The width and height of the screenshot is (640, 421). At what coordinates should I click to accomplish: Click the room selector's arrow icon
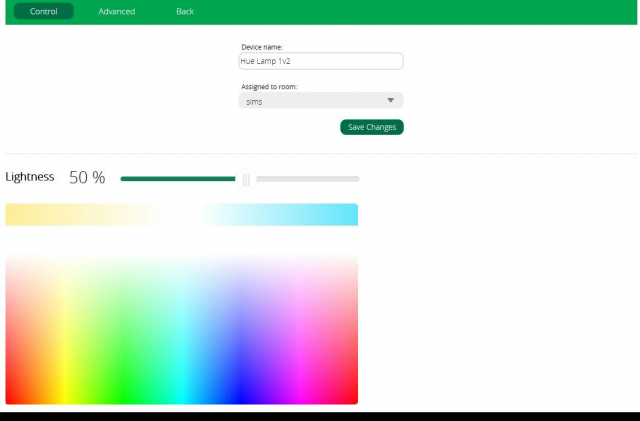(x=391, y=101)
